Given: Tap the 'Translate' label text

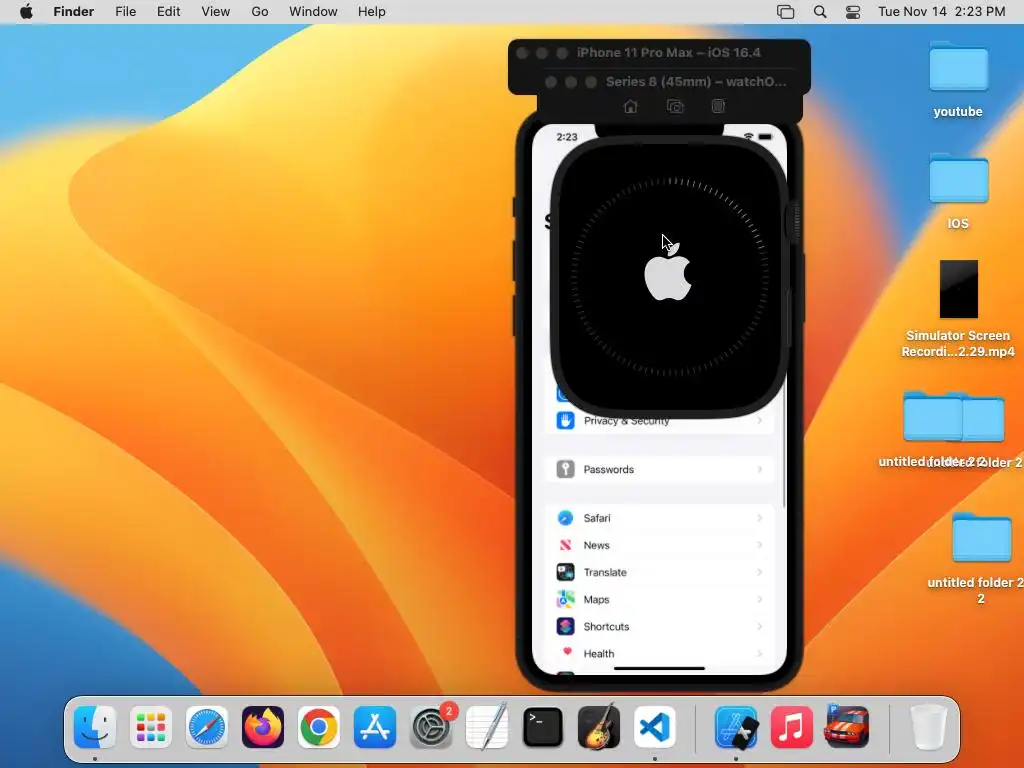Looking at the screenshot, I should click(x=605, y=572).
